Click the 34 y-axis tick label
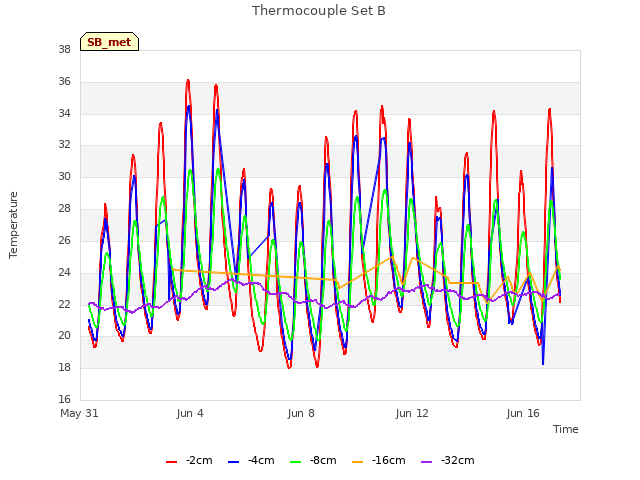 click(x=64, y=113)
